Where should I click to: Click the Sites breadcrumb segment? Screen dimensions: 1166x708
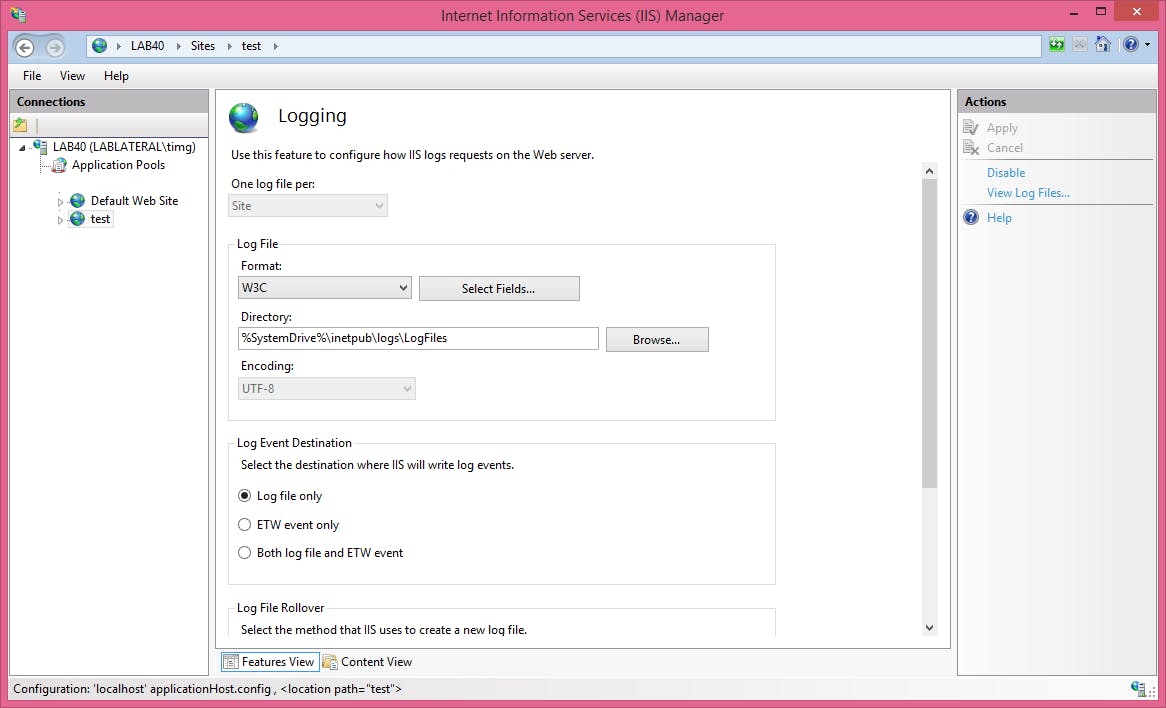pyautogui.click(x=202, y=46)
